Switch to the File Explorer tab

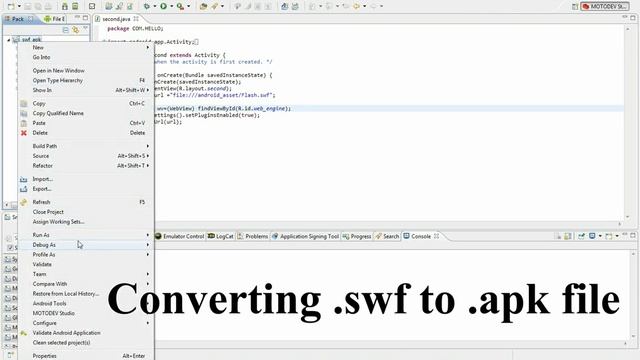pos(54,19)
